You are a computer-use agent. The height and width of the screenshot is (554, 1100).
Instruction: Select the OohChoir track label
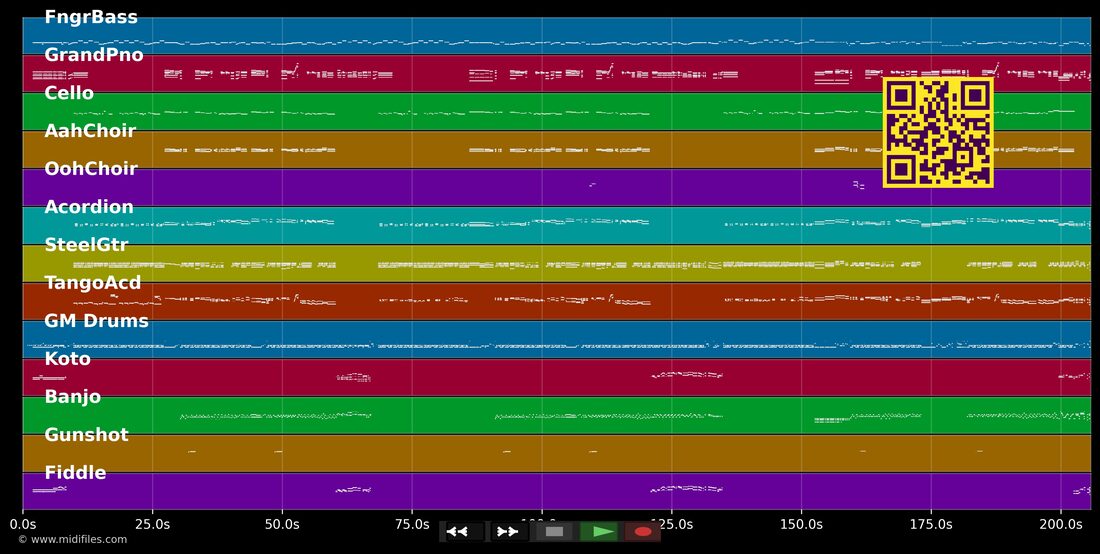91,168
